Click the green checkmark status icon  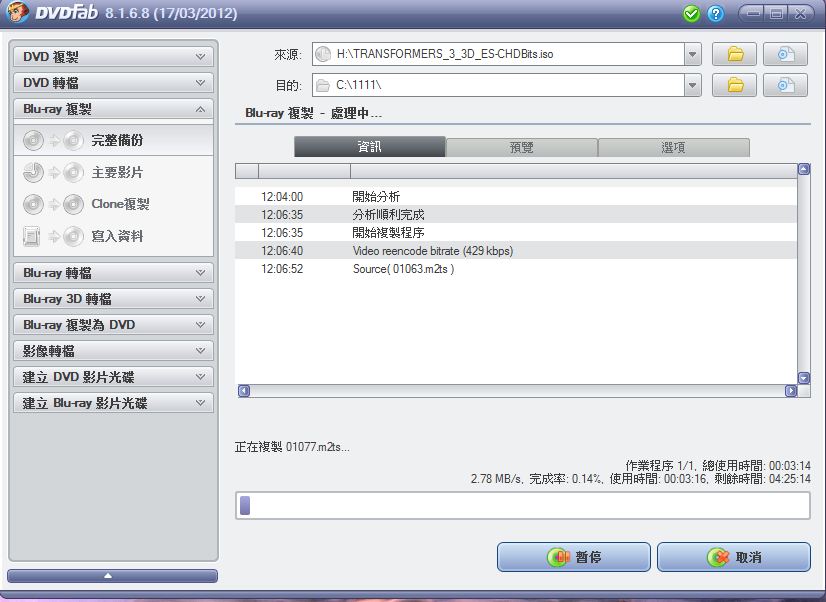point(691,14)
